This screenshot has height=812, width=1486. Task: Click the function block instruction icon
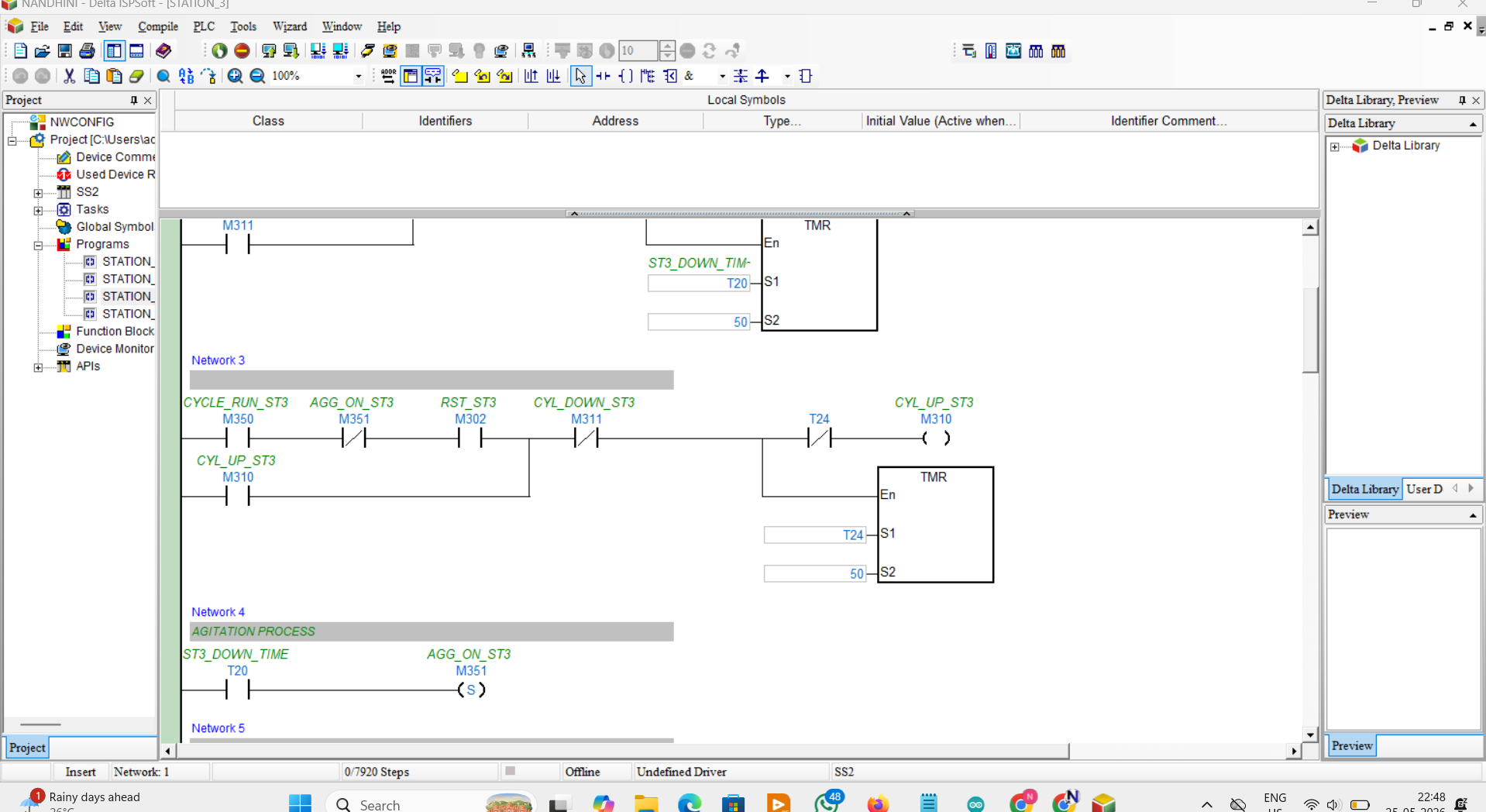806,76
